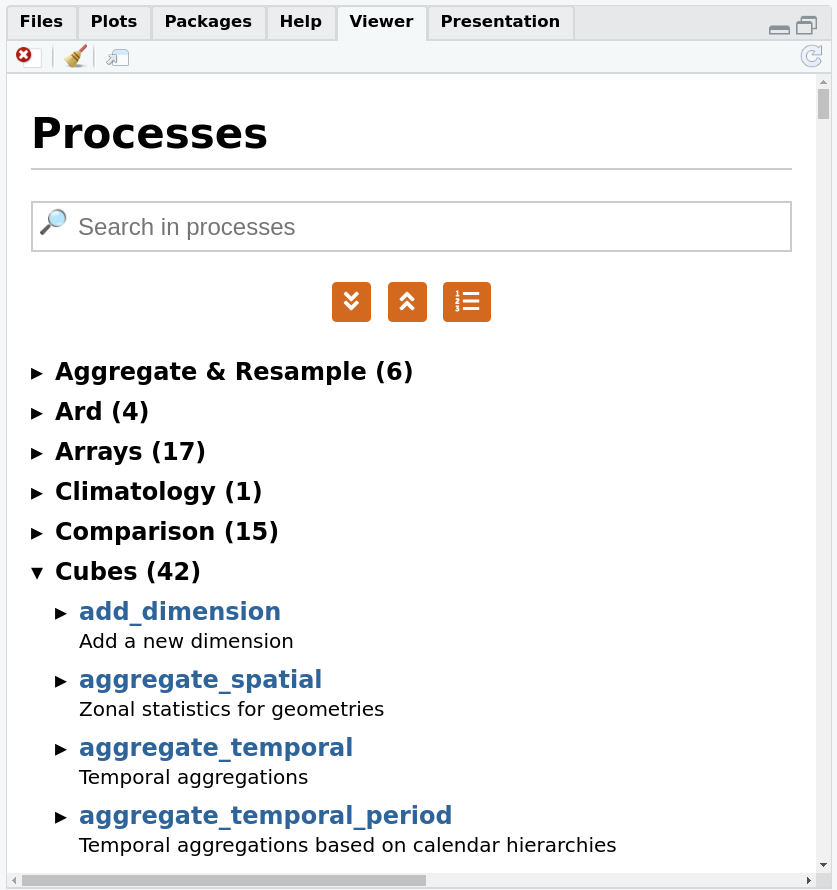The width and height of the screenshot is (837, 890).
Task: Switch to the Packages tab
Action: tap(209, 22)
